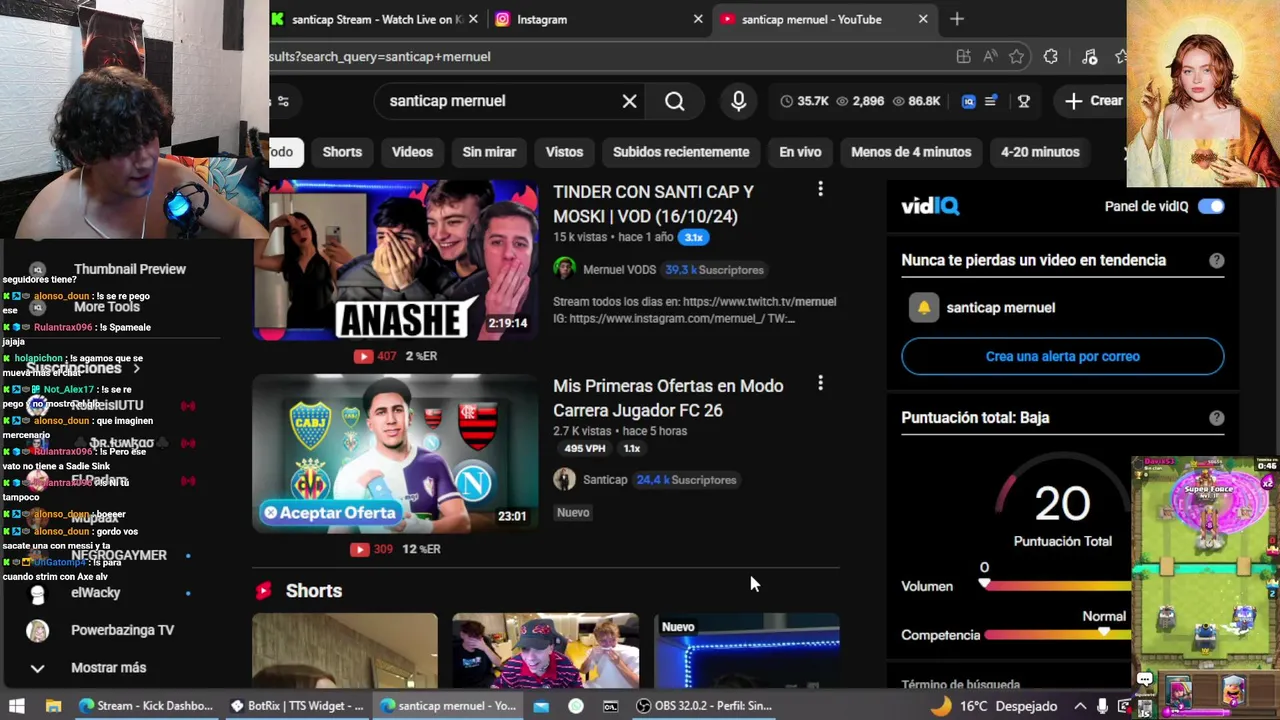Screen dimensions: 1280x720
Task: Click the Competencia score slider bar
Action: [x=1058, y=635]
